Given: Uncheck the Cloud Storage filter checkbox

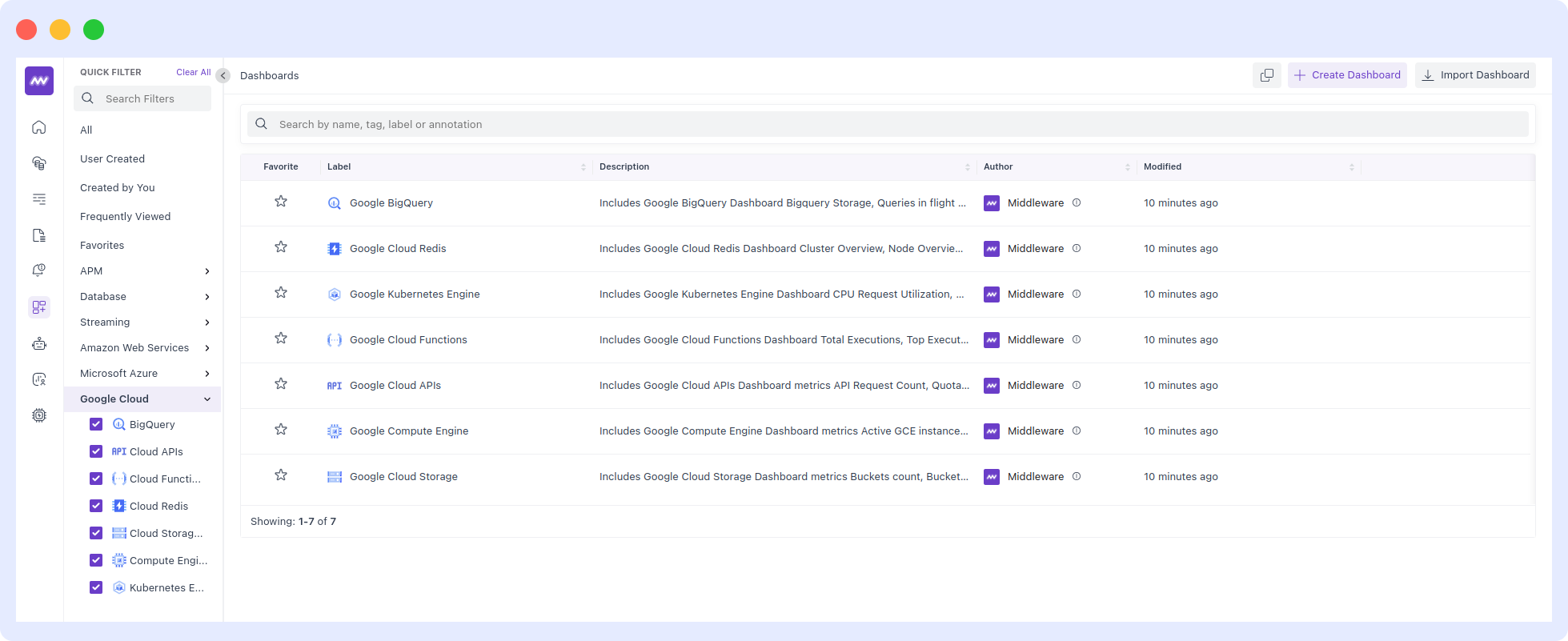Looking at the screenshot, I should pyautogui.click(x=96, y=533).
